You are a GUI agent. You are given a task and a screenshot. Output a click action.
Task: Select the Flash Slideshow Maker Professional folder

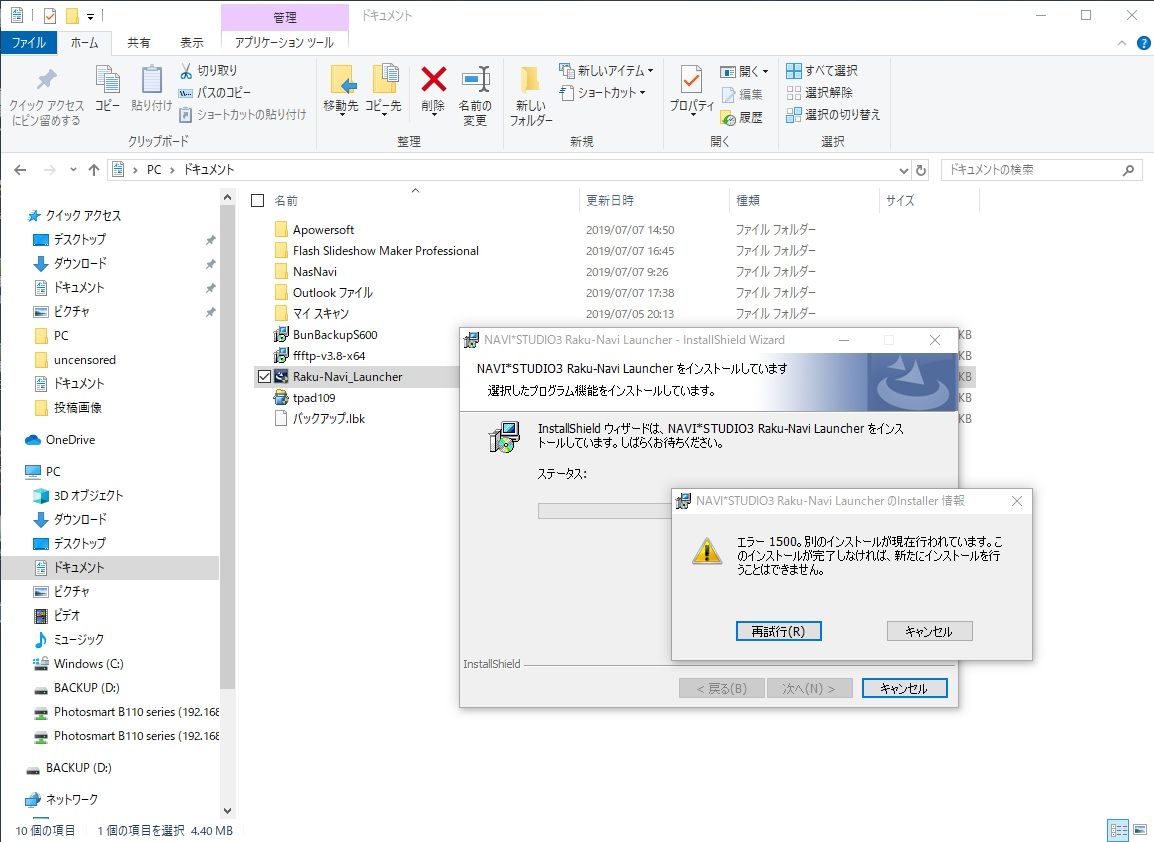pos(376,251)
